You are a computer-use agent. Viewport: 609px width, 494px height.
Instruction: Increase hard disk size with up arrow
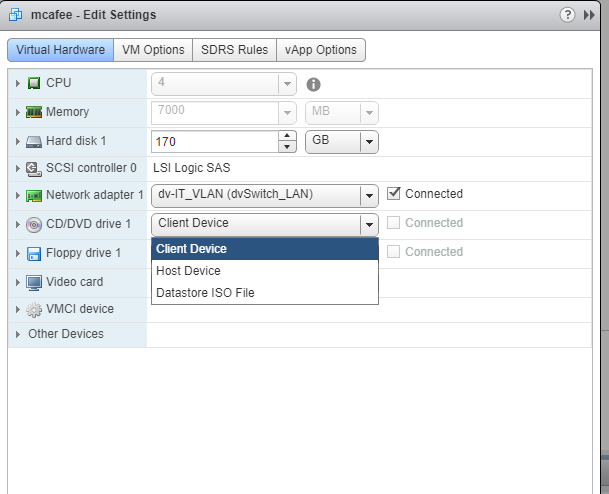[x=287, y=136]
